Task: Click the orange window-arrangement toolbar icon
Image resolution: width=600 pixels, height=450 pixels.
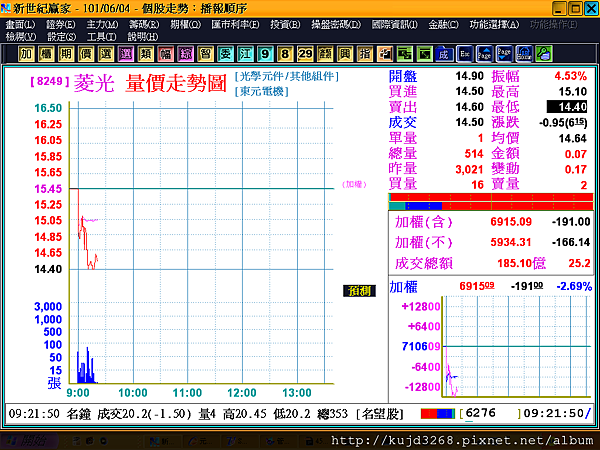Action: pos(385,54)
